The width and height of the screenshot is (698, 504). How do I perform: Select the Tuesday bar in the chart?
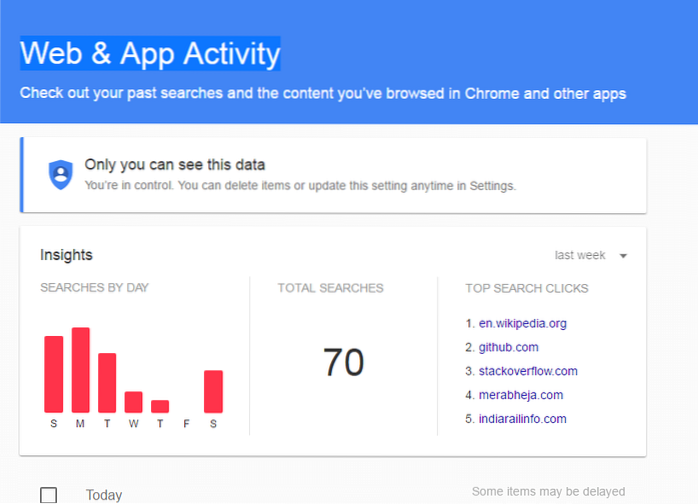tap(107, 383)
